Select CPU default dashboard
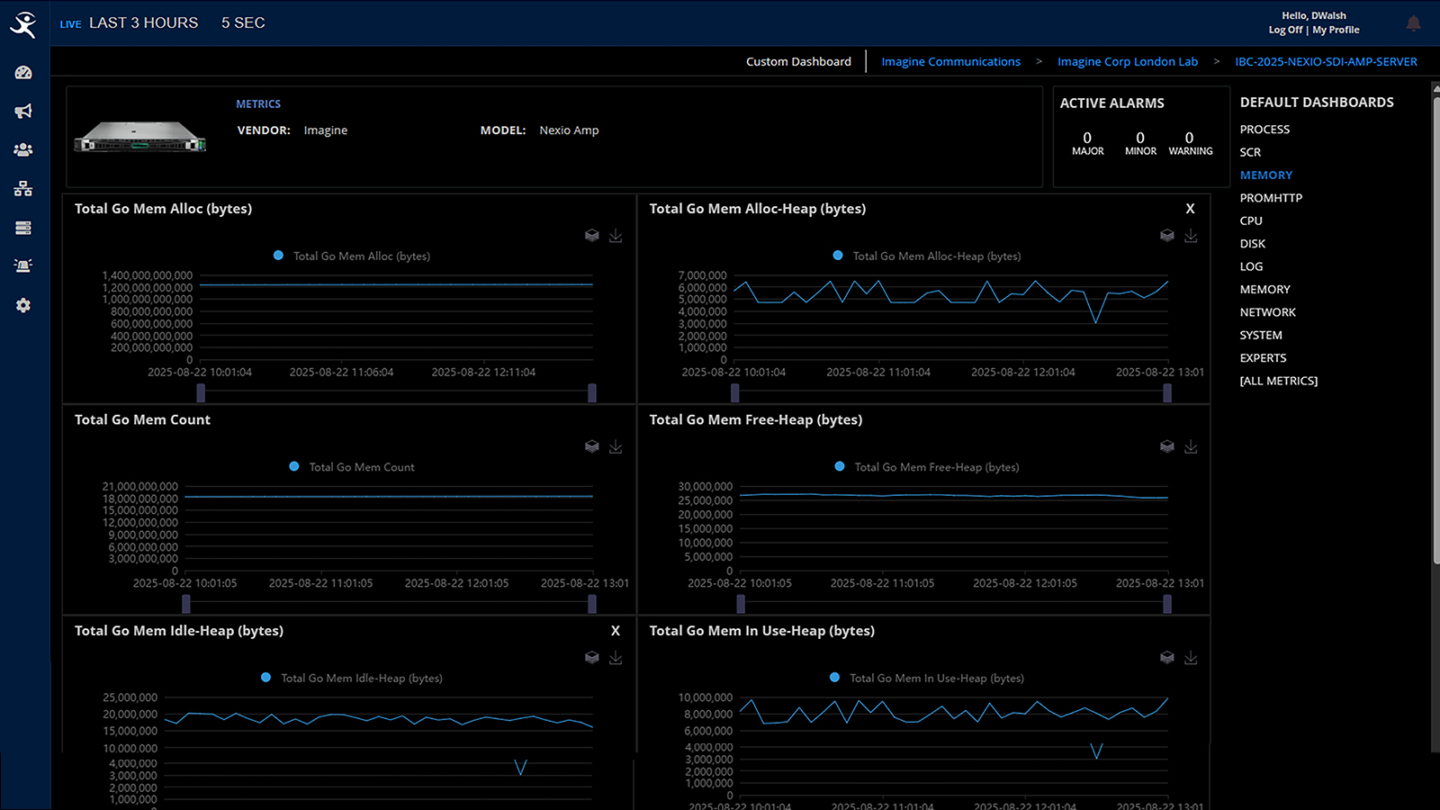 click(x=1251, y=221)
